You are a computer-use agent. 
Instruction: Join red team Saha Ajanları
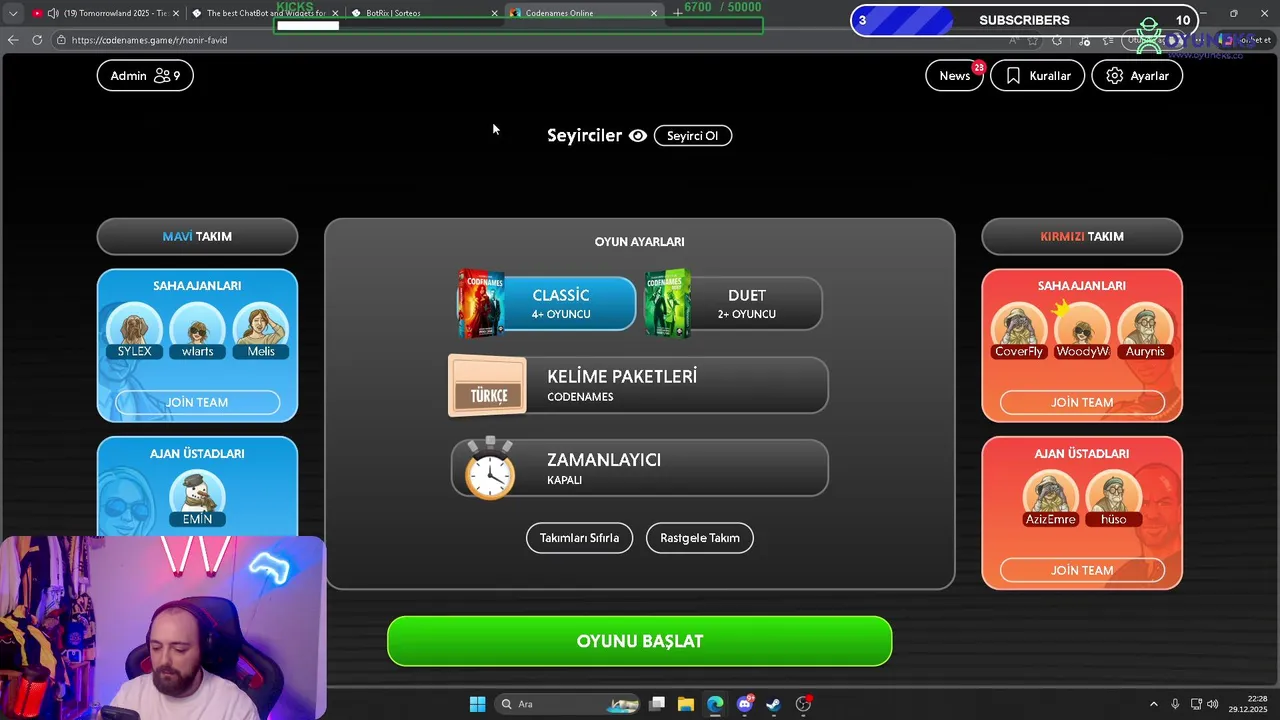coord(1082,402)
